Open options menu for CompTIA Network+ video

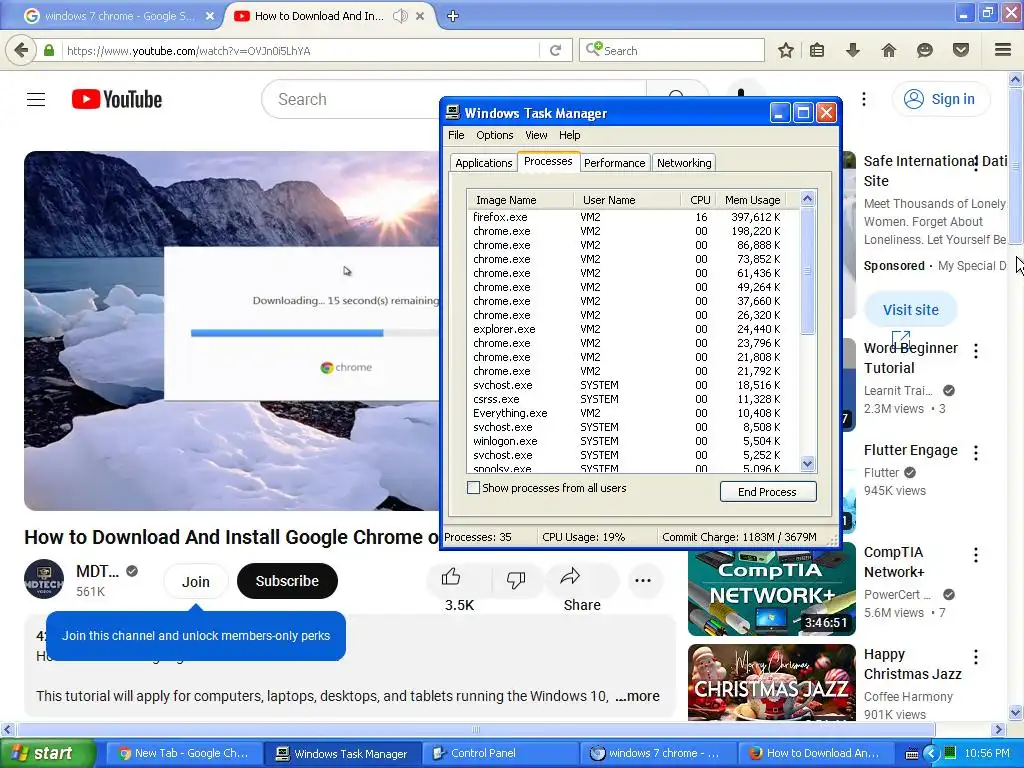click(976, 555)
